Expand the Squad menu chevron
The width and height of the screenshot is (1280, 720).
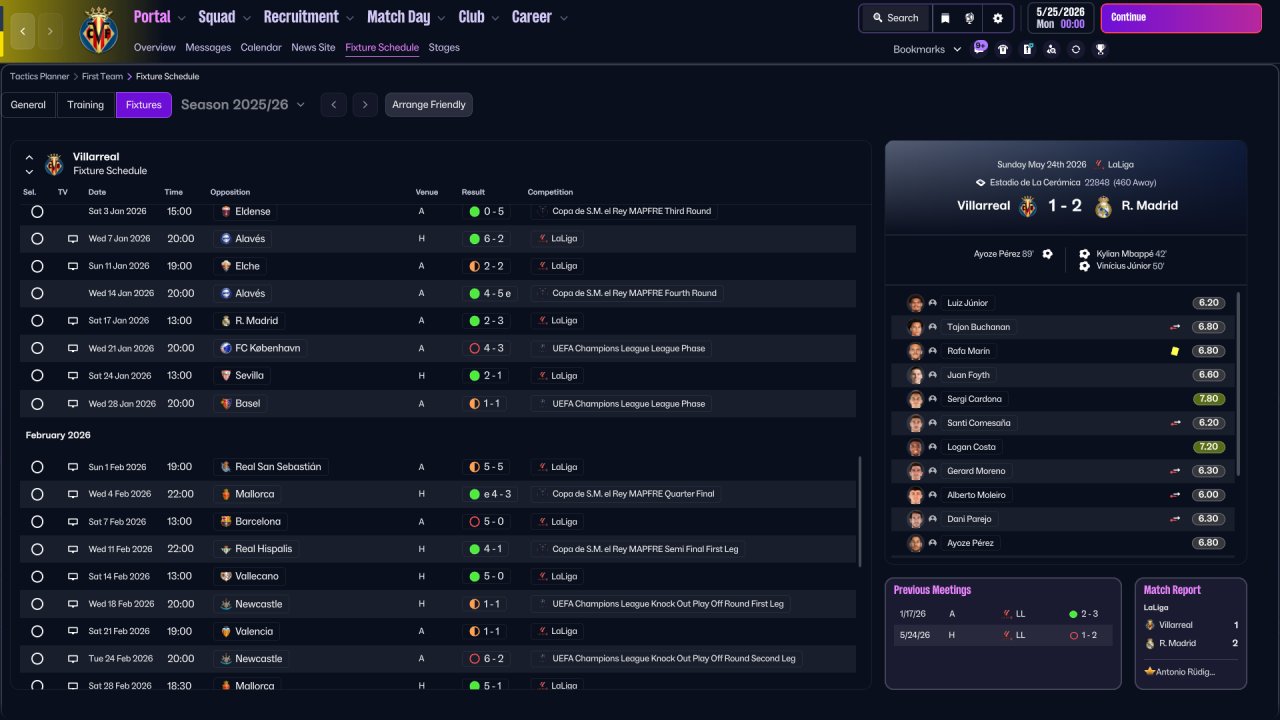tap(246, 18)
